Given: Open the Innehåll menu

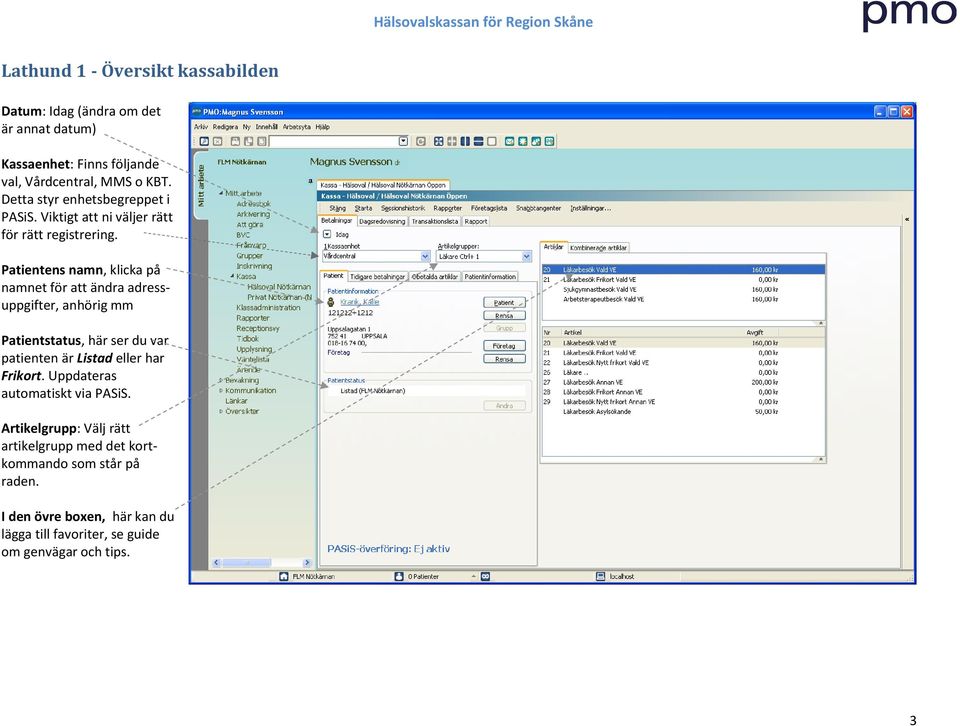Looking at the screenshot, I should point(266,127).
